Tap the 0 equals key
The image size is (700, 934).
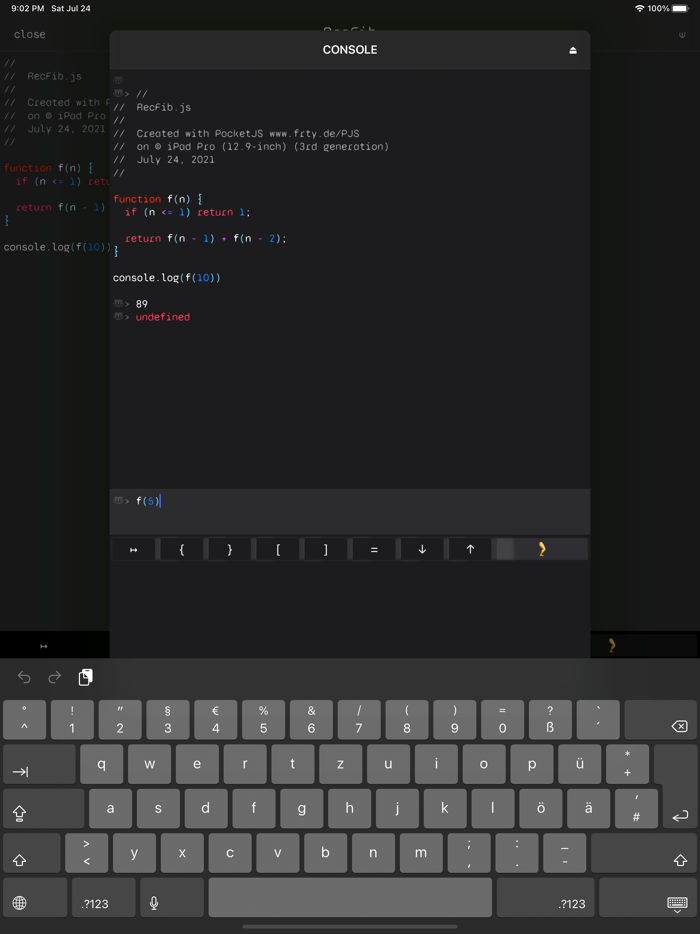point(502,720)
